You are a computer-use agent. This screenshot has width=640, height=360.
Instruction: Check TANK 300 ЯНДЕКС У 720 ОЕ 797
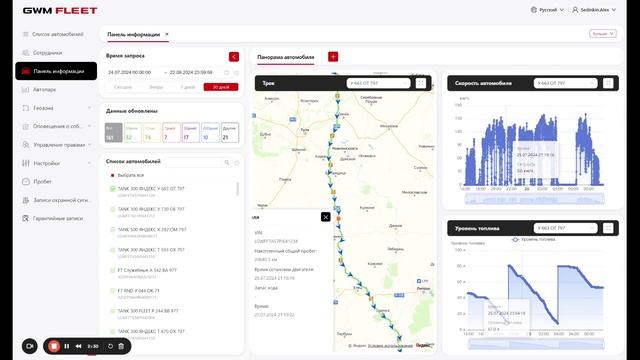[x=113, y=209]
